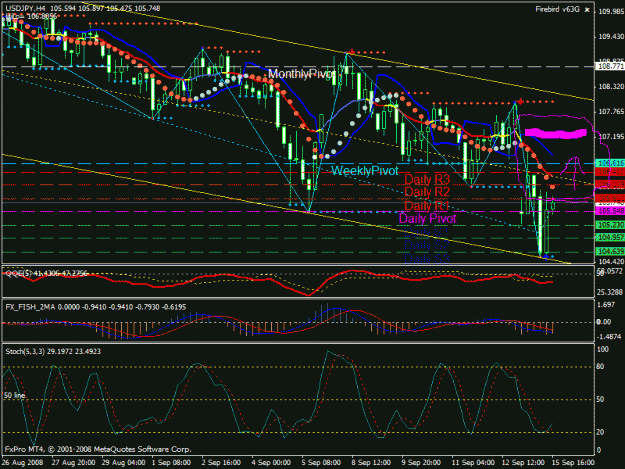Image resolution: width=625 pixels, height=469 pixels.
Task: Click the green 104.957 support price tag
Action: tap(610, 238)
